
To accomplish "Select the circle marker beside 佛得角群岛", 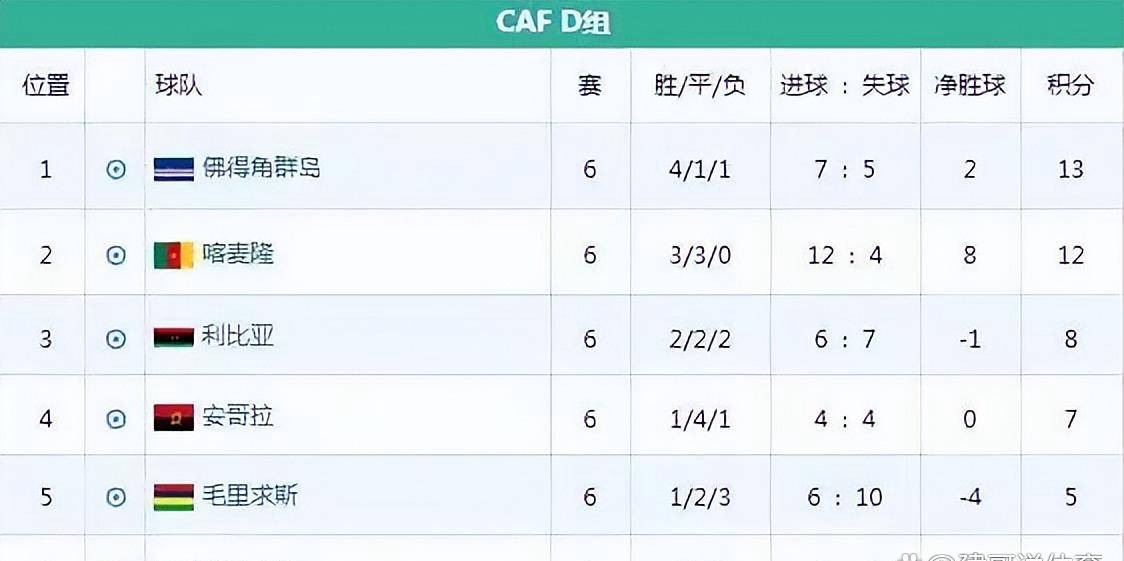I will [115, 170].
